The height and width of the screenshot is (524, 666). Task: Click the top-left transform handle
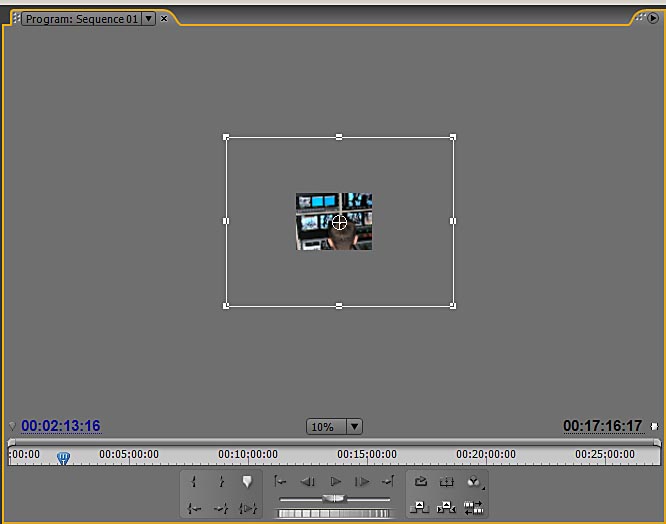click(226, 137)
